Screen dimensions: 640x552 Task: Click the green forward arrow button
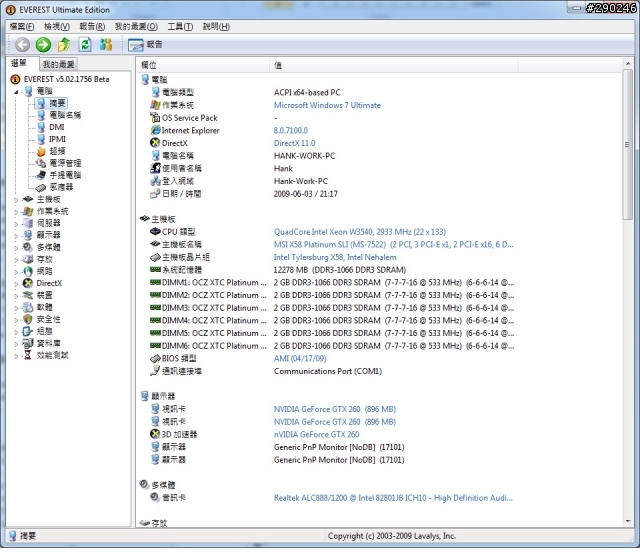click(43, 45)
